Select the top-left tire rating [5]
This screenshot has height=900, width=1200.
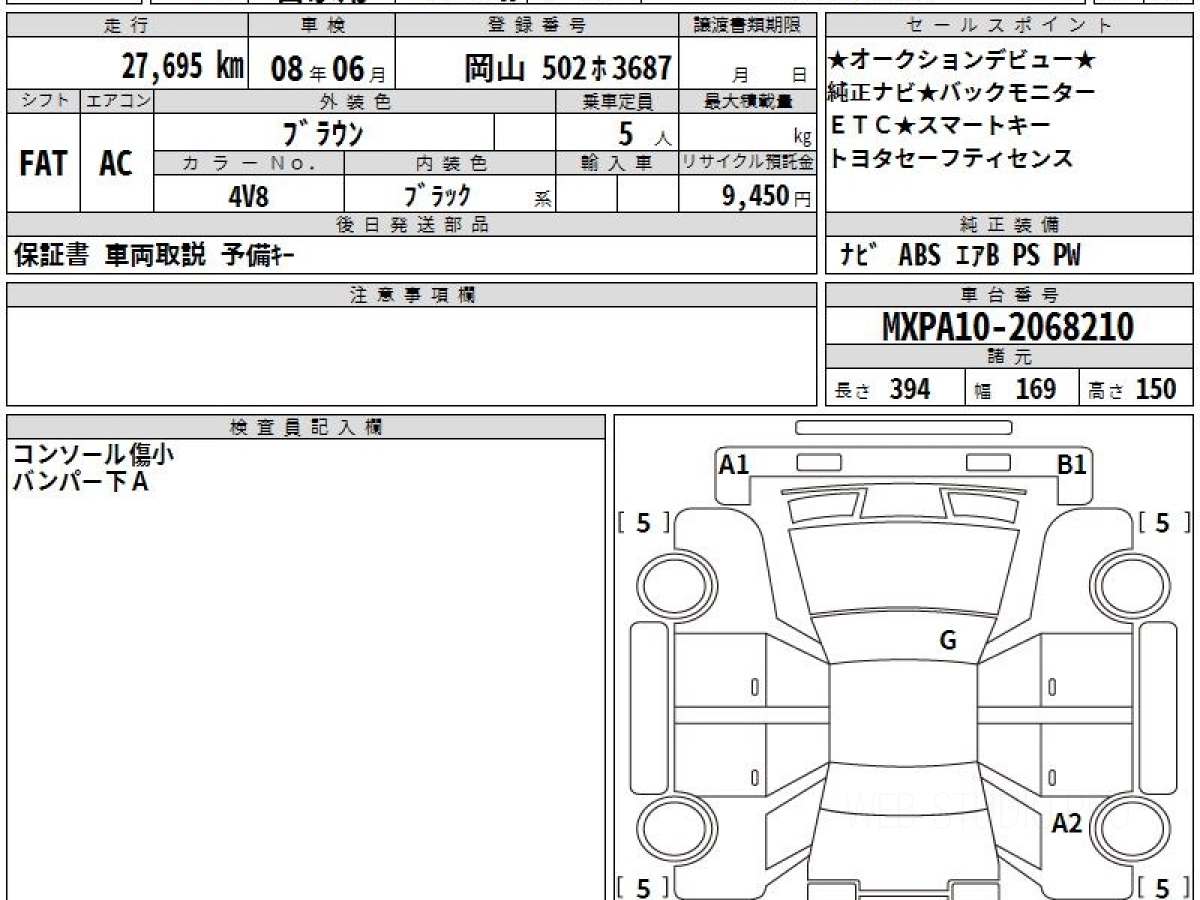(x=643, y=522)
